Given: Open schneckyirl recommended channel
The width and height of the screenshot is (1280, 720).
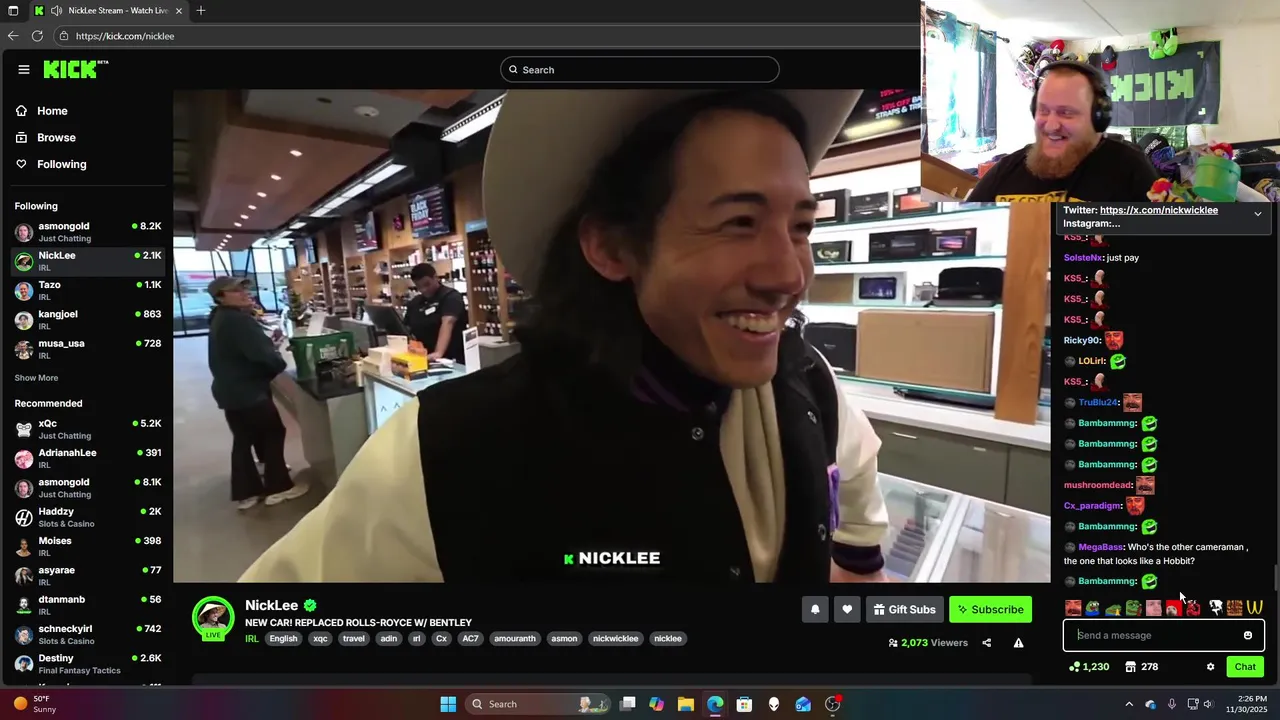Looking at the screenshot, I should coord(87,634).
